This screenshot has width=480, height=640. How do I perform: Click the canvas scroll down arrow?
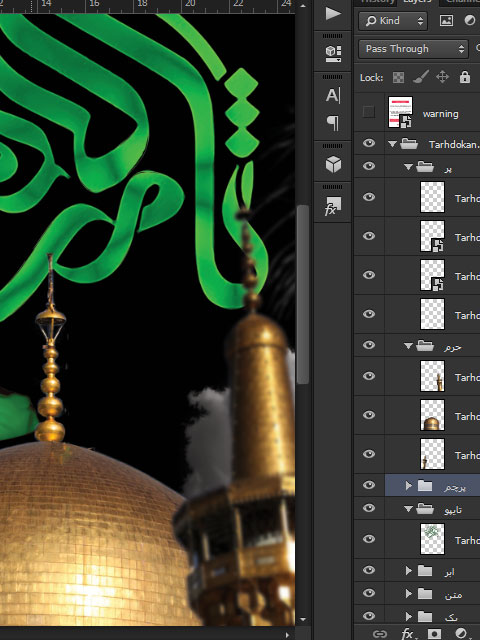pyautogui.click(x=302, y=620)
